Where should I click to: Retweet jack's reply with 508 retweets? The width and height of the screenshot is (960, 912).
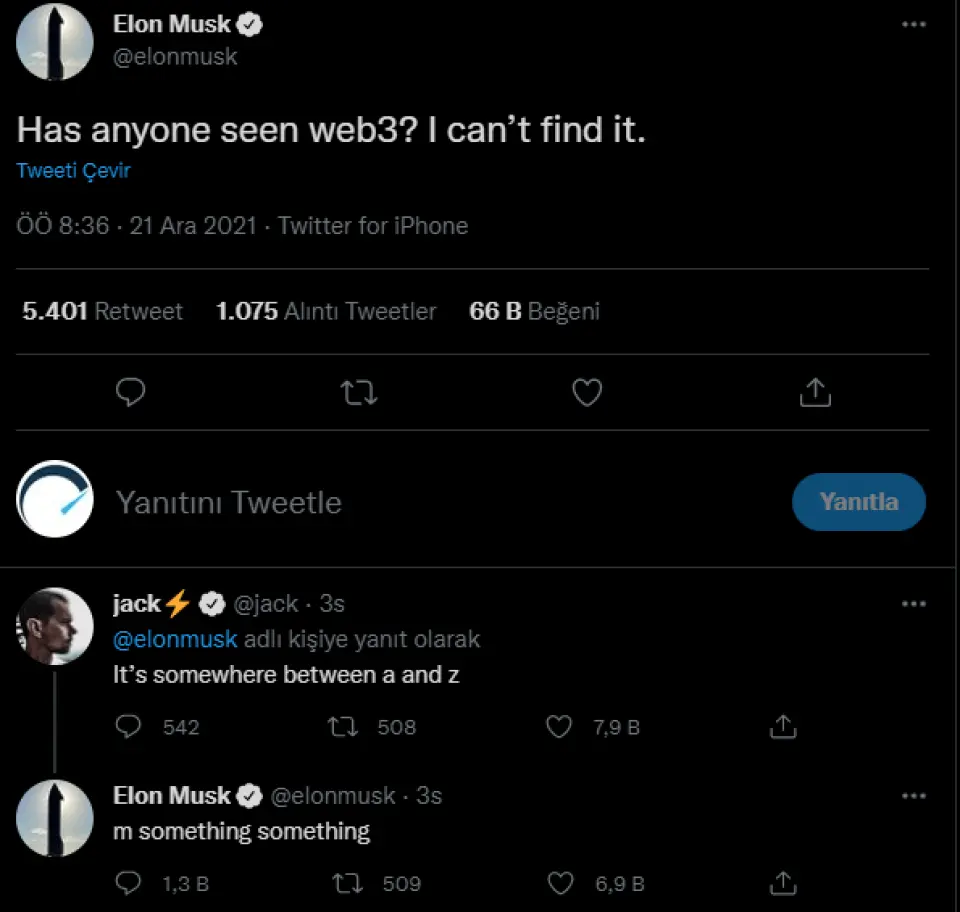343,727
